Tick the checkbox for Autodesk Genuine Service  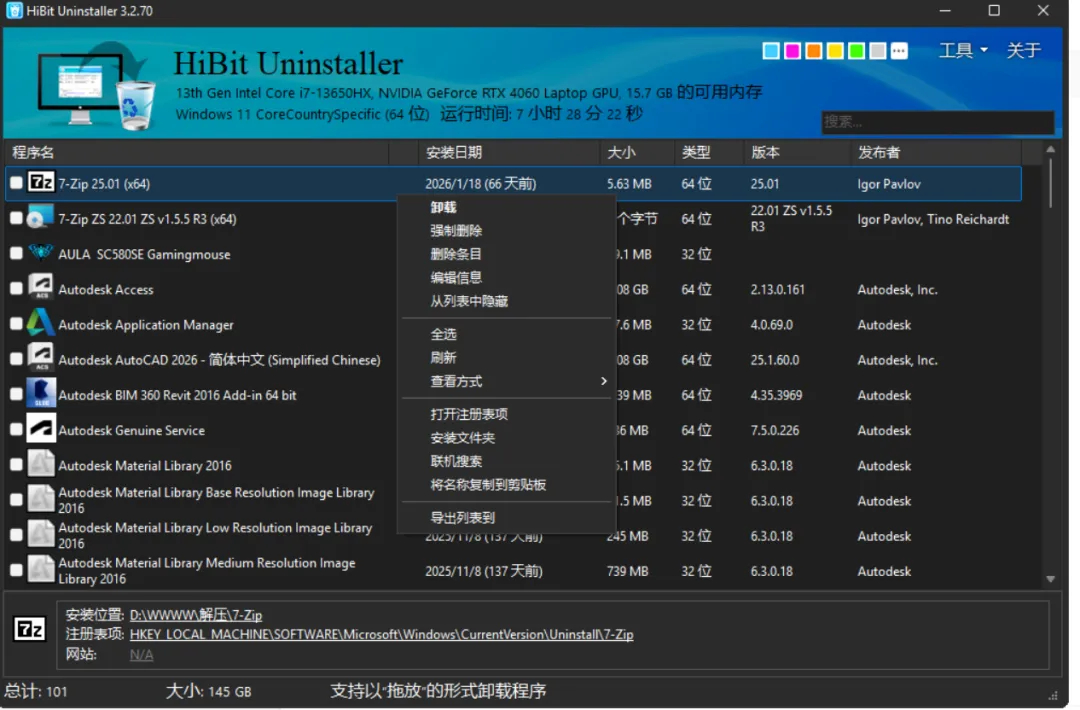[x=16, y=429]
